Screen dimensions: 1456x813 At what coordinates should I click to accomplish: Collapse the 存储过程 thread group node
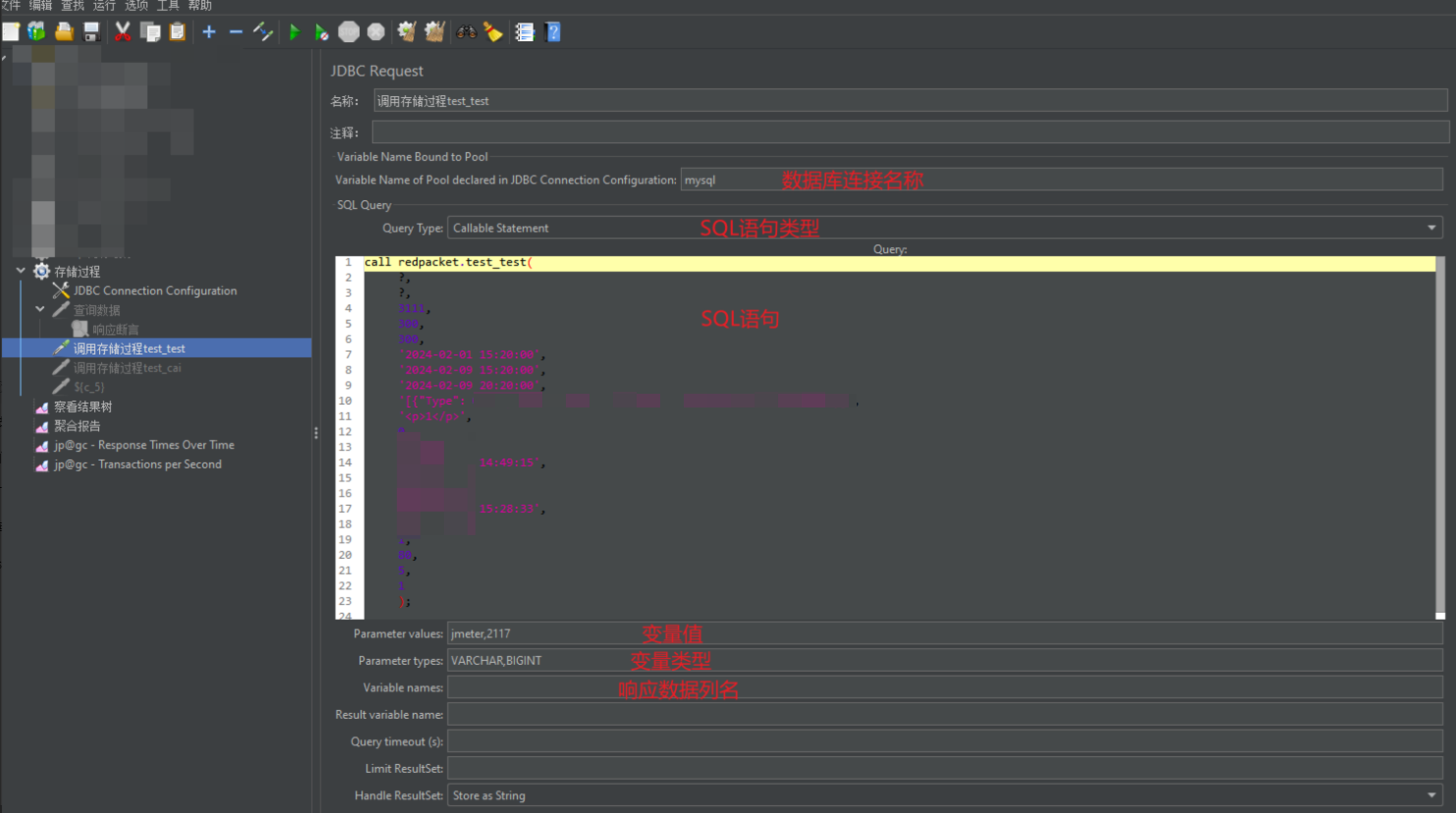click(x=21, y=271)
